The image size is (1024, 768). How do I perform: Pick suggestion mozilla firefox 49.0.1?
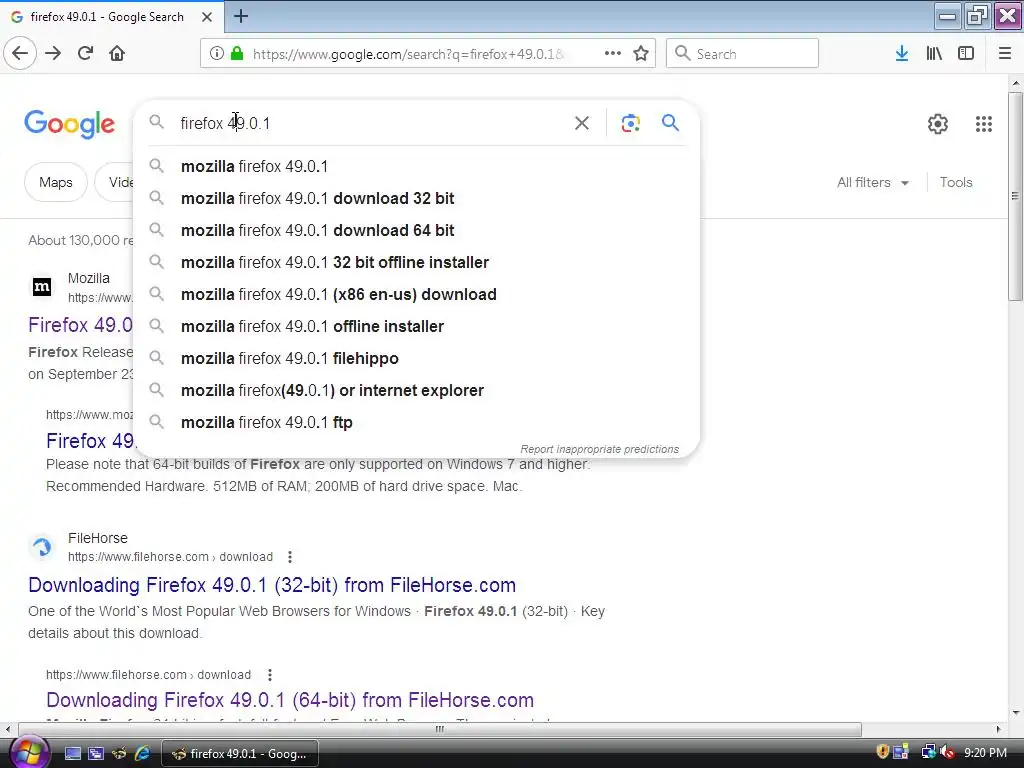pos(417,166)
